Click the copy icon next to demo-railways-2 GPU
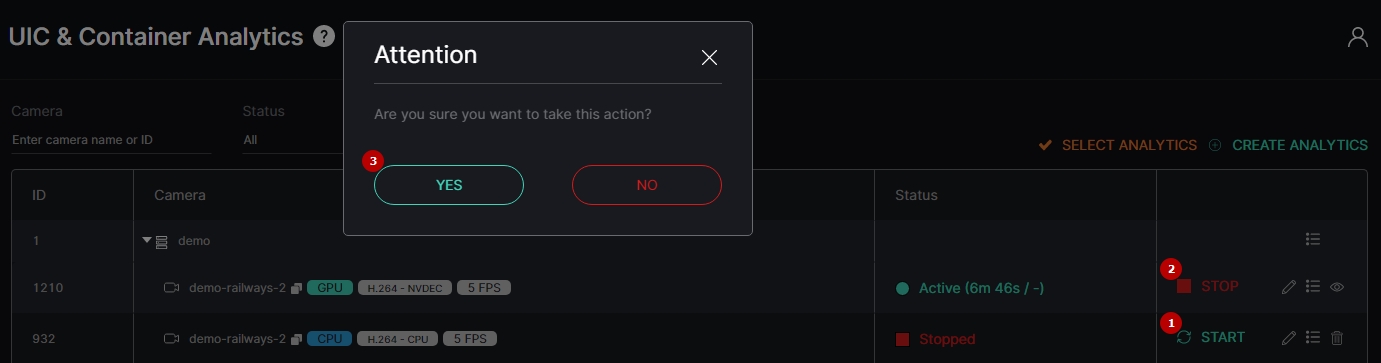 296,288
